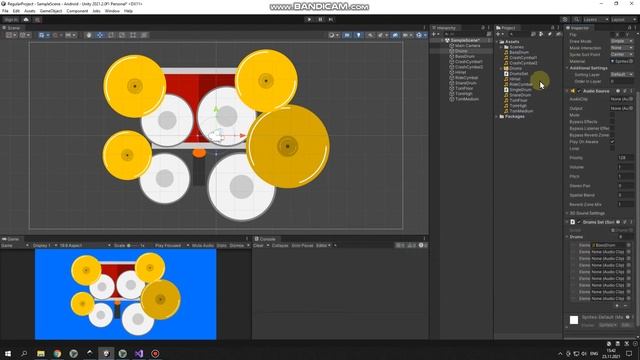The height and width of the screenshot is (360, 640).
Task: Open Chrome from the taskbar
Action: pyautogui.click(x=57, y=353)
